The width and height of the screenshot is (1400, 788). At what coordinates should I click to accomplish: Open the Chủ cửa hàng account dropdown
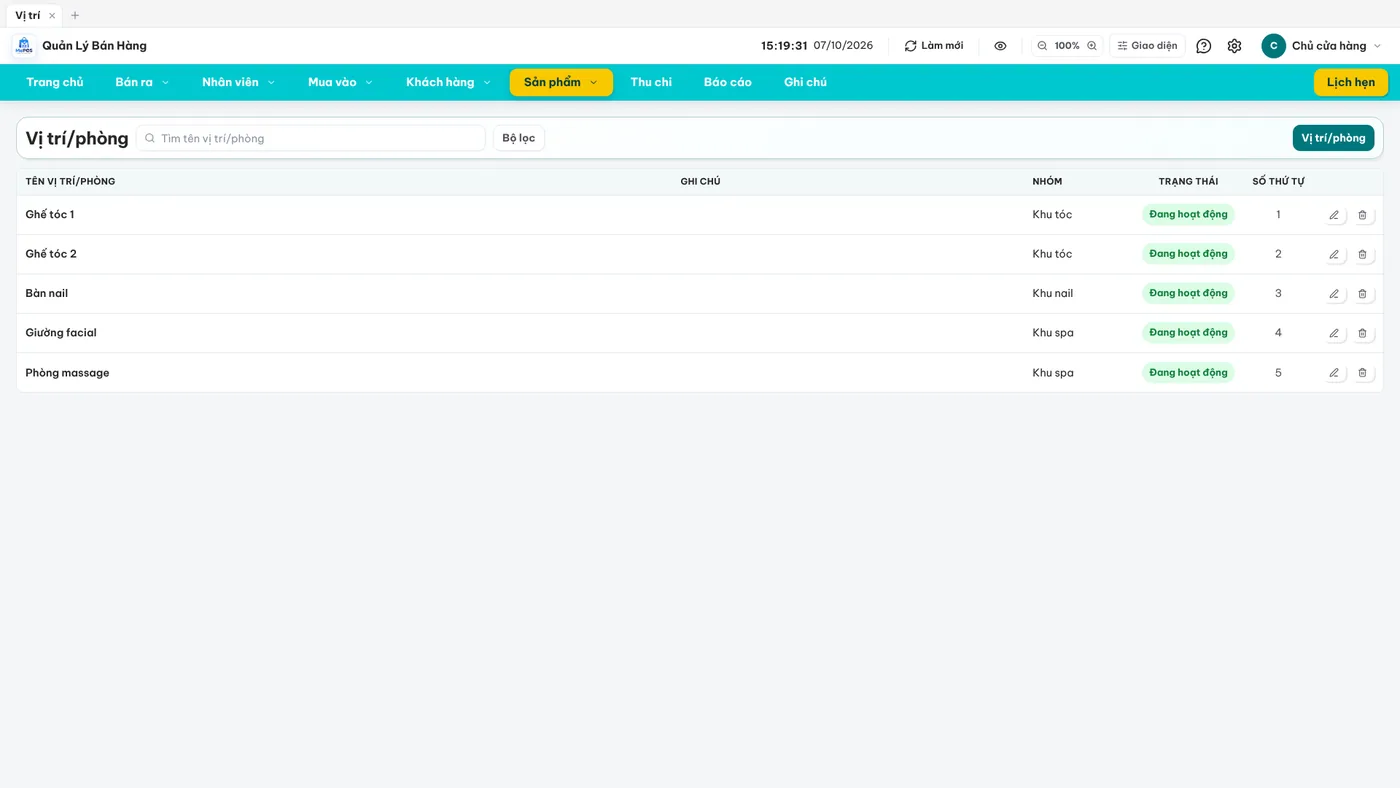click(1322, 46)
